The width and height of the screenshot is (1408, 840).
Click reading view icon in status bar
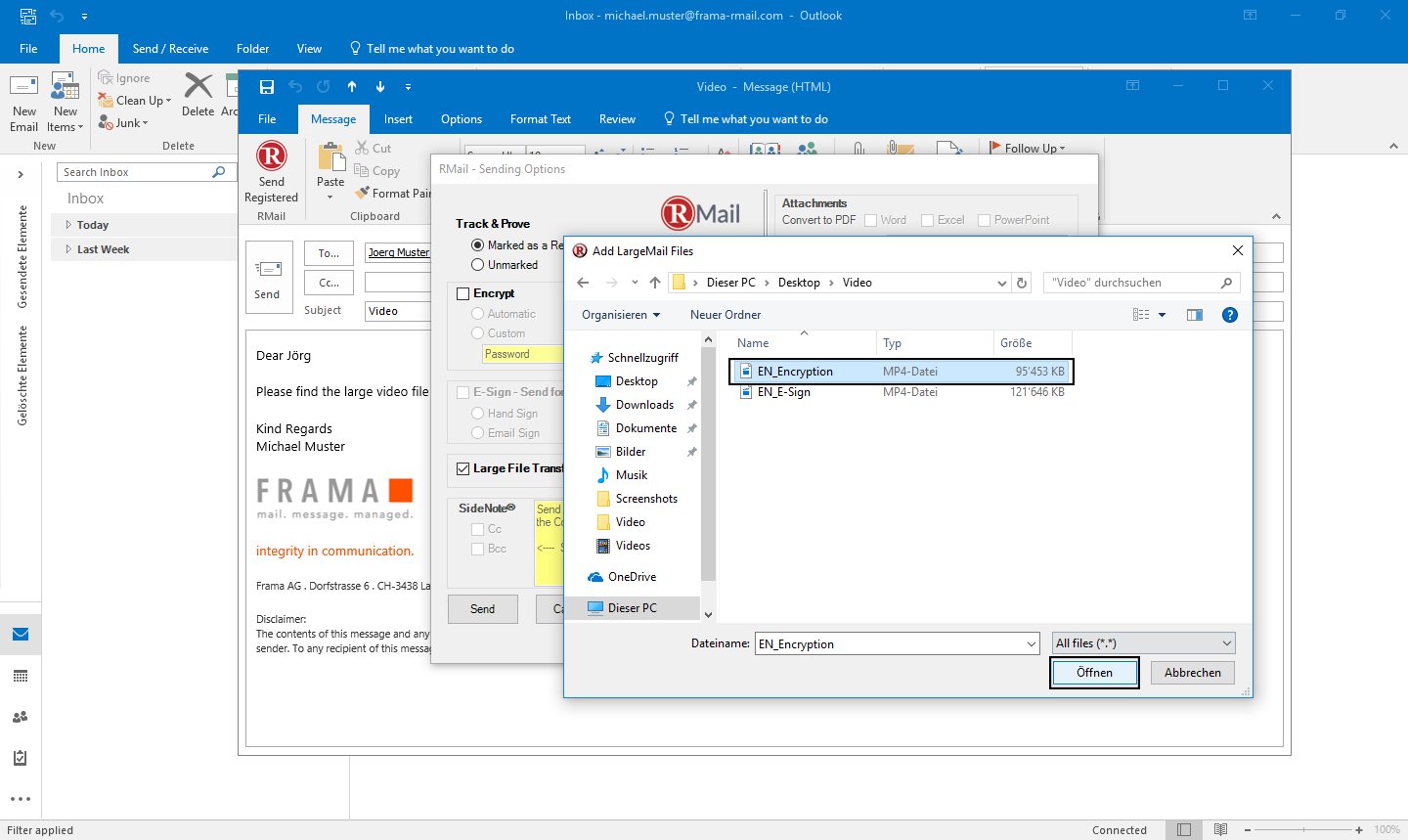click(1221, 829)
